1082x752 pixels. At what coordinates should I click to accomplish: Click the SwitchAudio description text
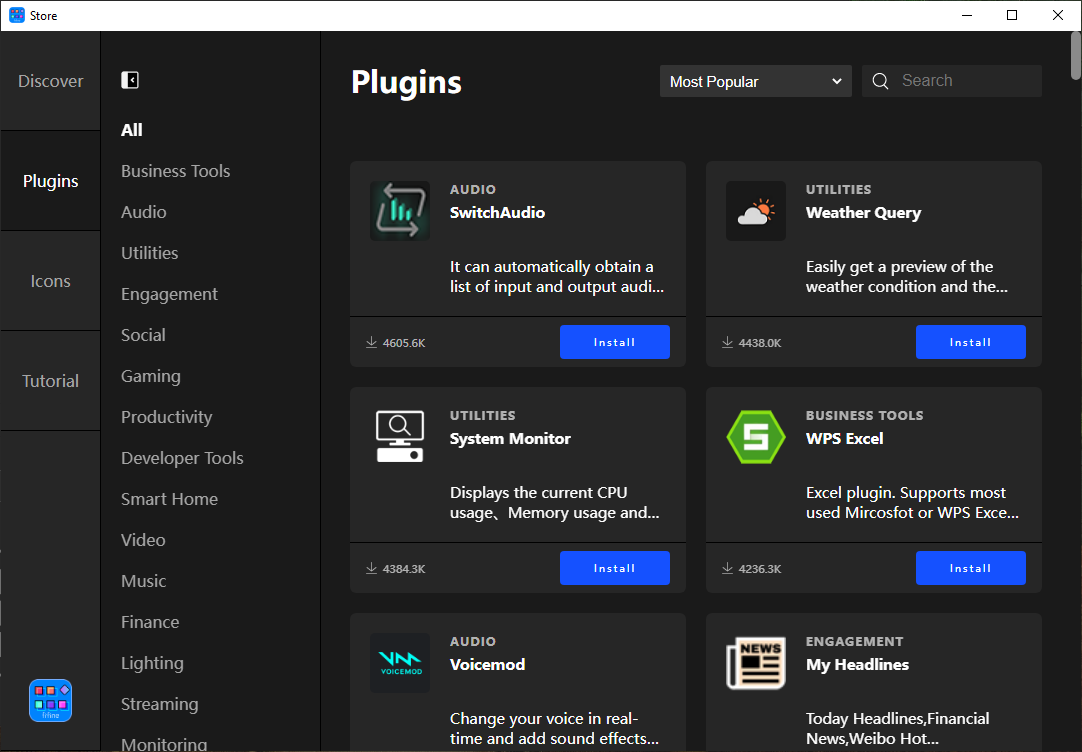coord(557,277)
